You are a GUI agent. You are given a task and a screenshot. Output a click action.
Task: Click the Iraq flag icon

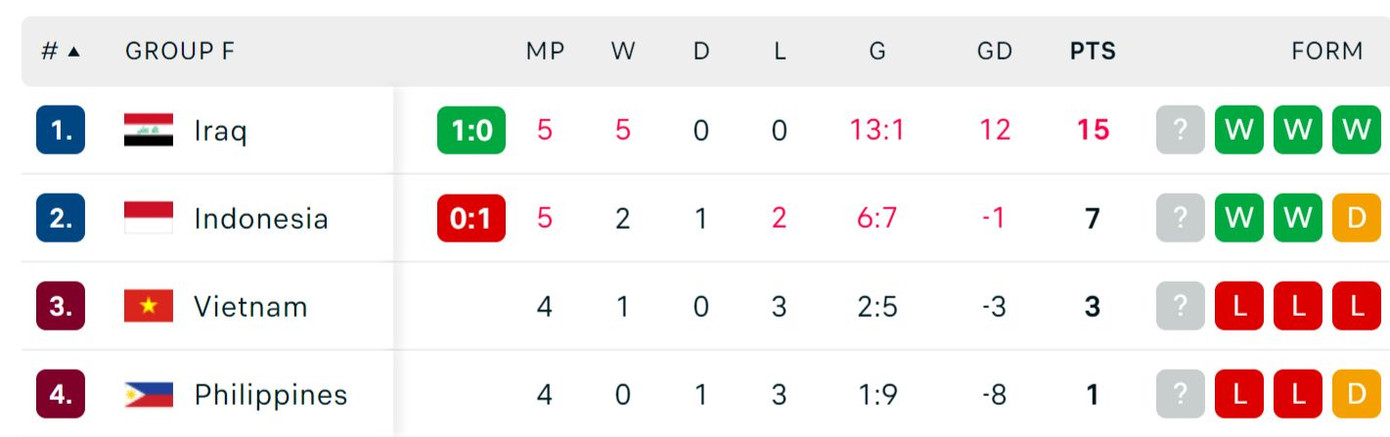coord(148,130)
